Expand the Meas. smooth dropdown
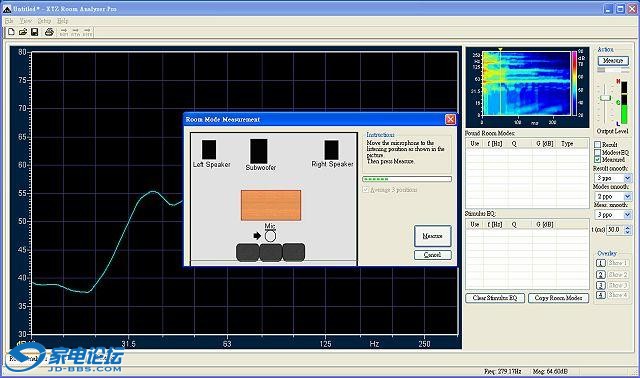This screenshot has width=640, height=378. [627, 215]
